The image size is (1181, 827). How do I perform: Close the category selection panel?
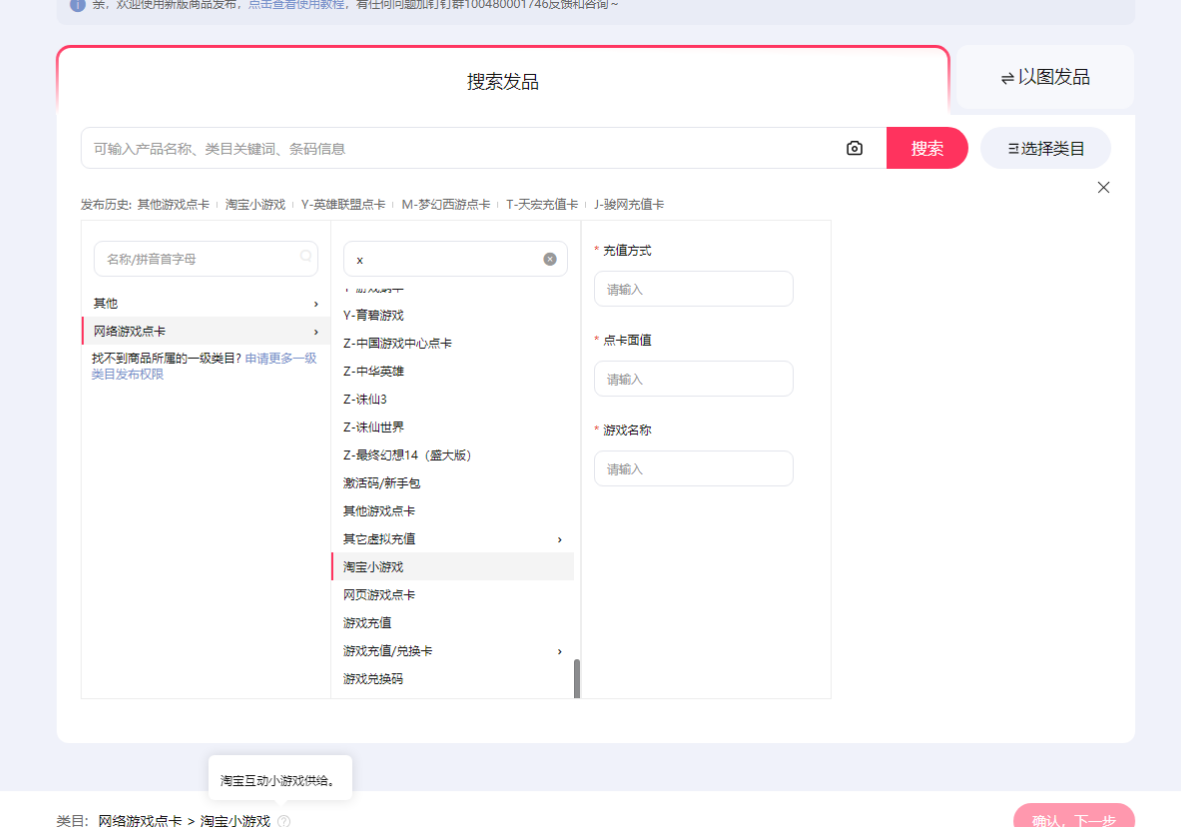click(1103, 187)
